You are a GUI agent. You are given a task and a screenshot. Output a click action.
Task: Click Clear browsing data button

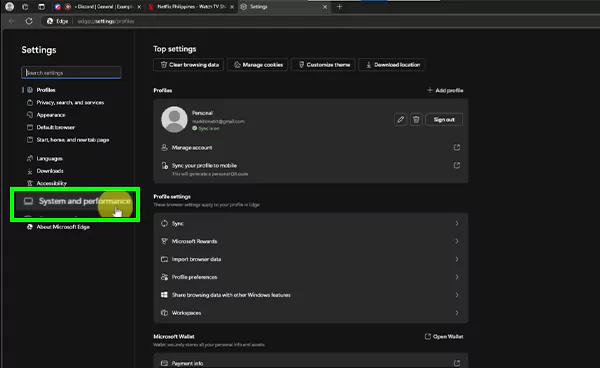189,65
